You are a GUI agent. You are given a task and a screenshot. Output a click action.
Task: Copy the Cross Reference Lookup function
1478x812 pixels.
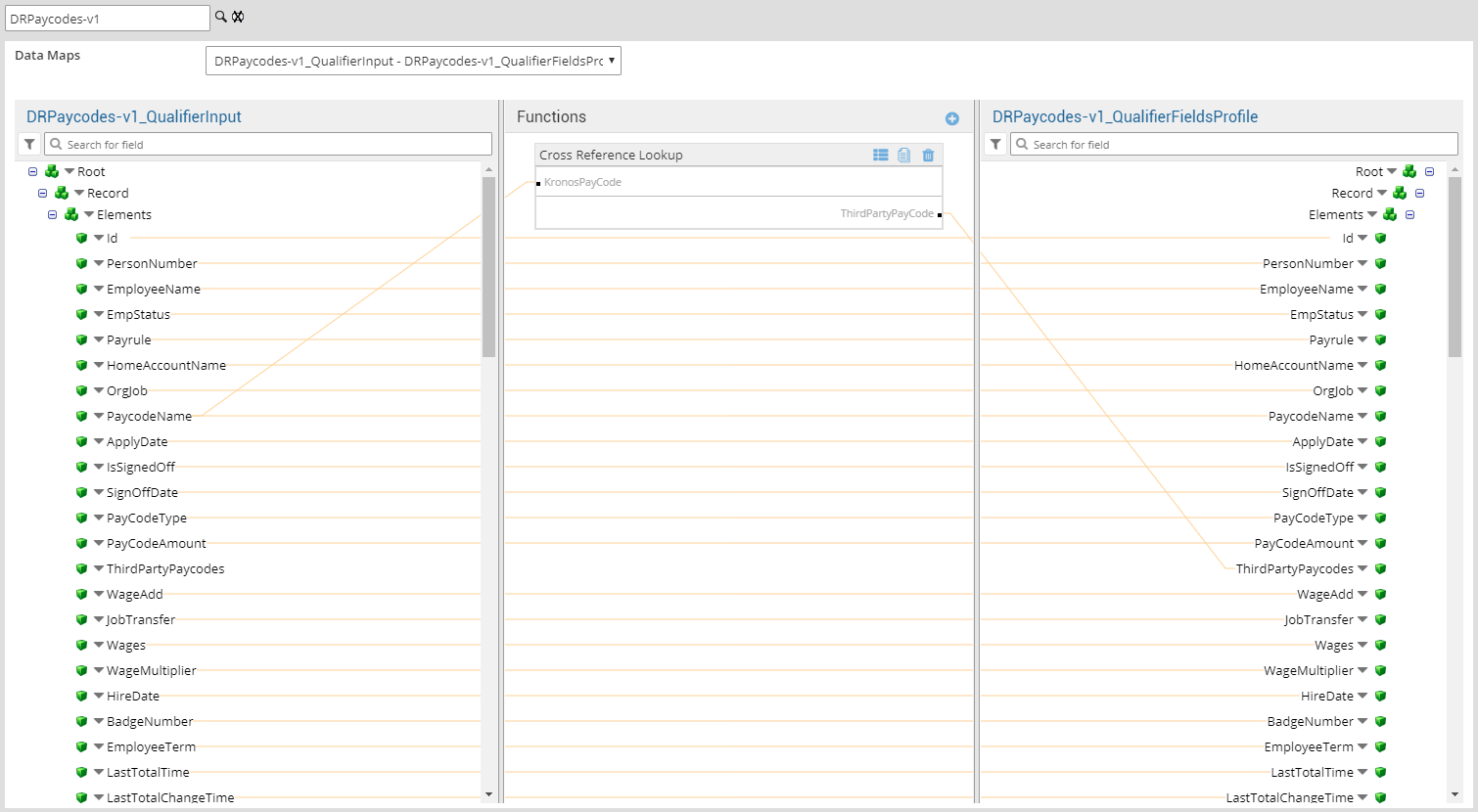(x=903, y=155)
